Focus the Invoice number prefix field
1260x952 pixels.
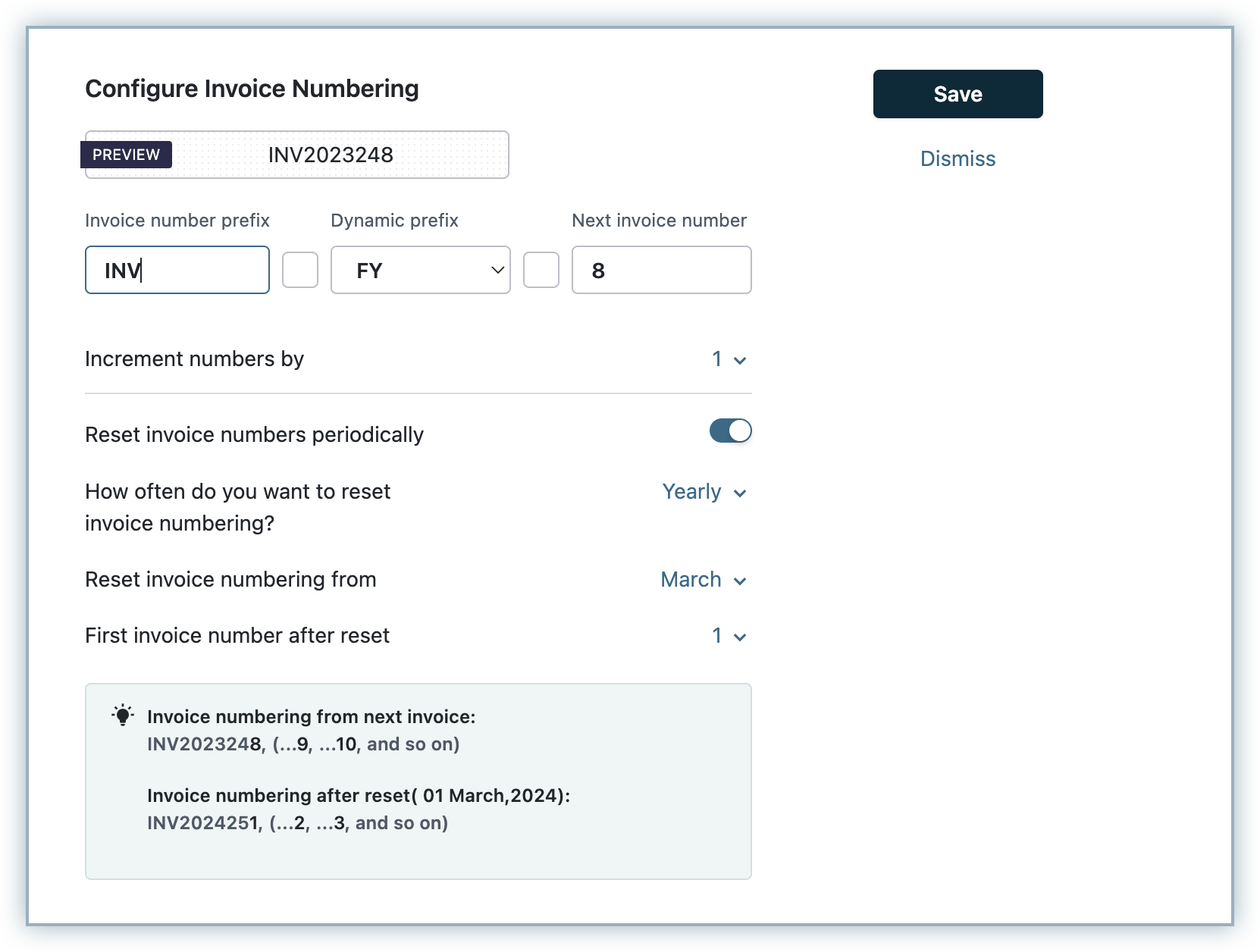[177, 271]
